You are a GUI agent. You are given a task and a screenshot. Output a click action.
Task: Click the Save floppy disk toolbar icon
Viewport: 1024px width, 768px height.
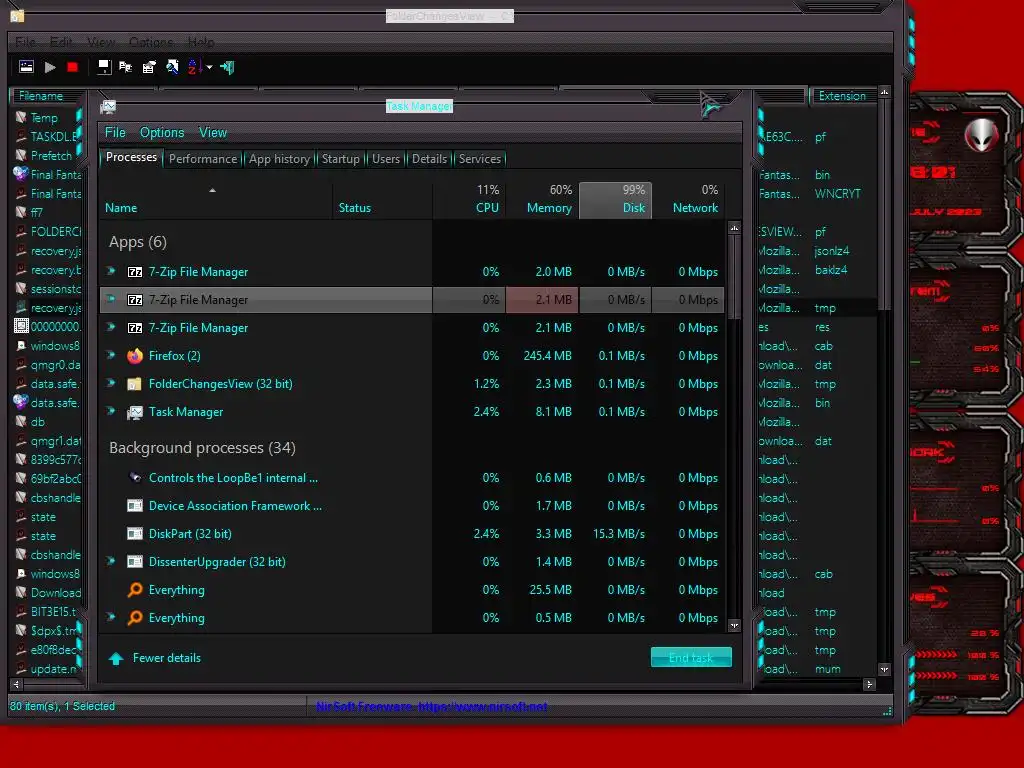(x=104, y=67)
